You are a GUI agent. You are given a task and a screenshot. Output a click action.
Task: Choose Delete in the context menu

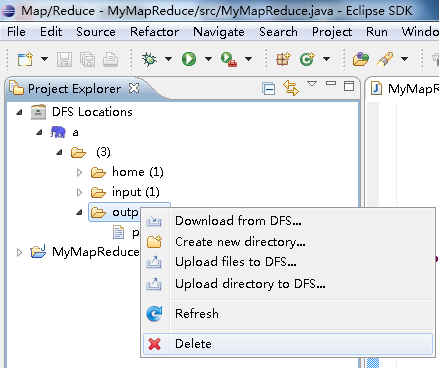[288, 344]
